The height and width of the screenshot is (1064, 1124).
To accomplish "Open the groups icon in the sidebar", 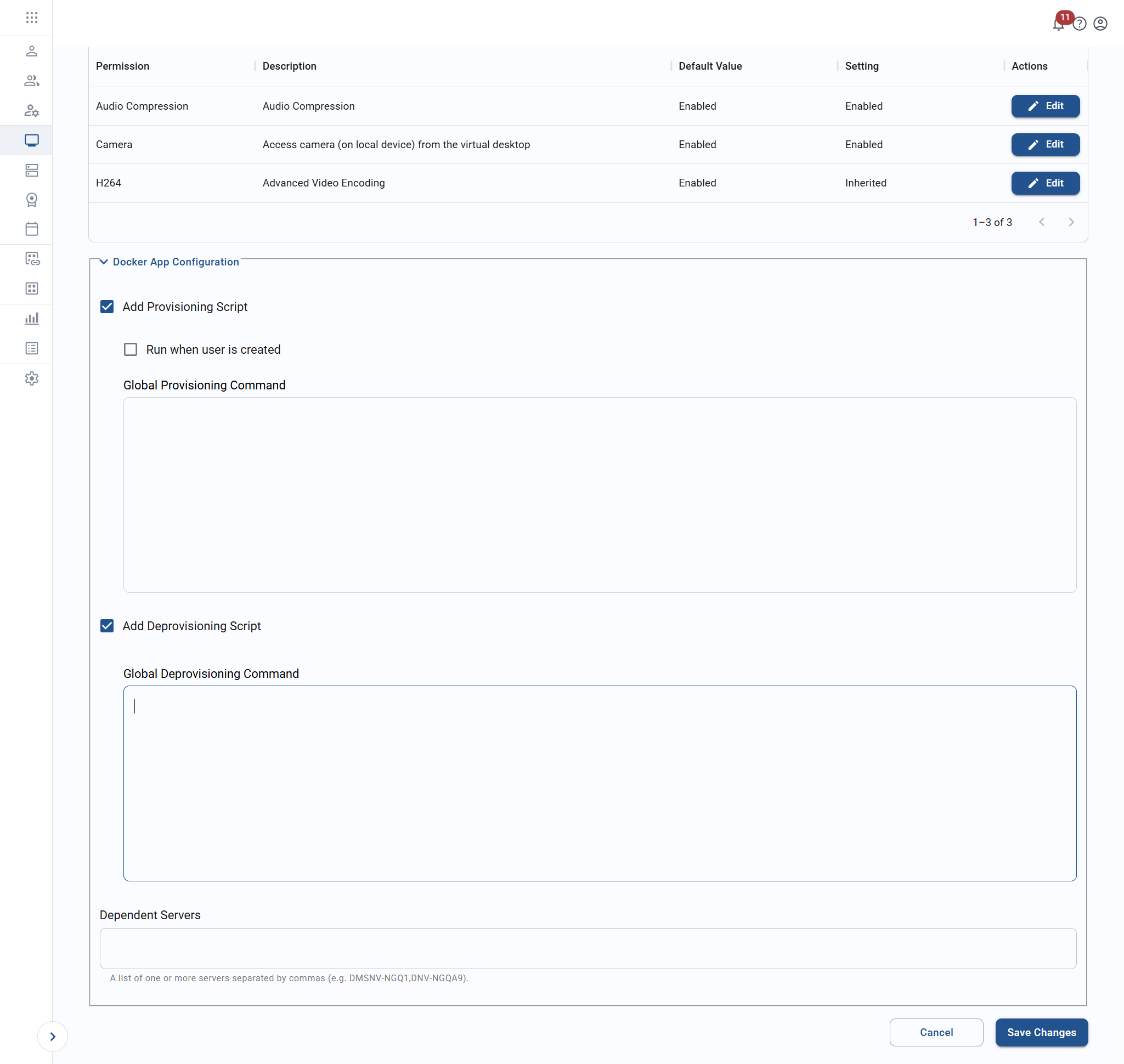I will point(32,81).
